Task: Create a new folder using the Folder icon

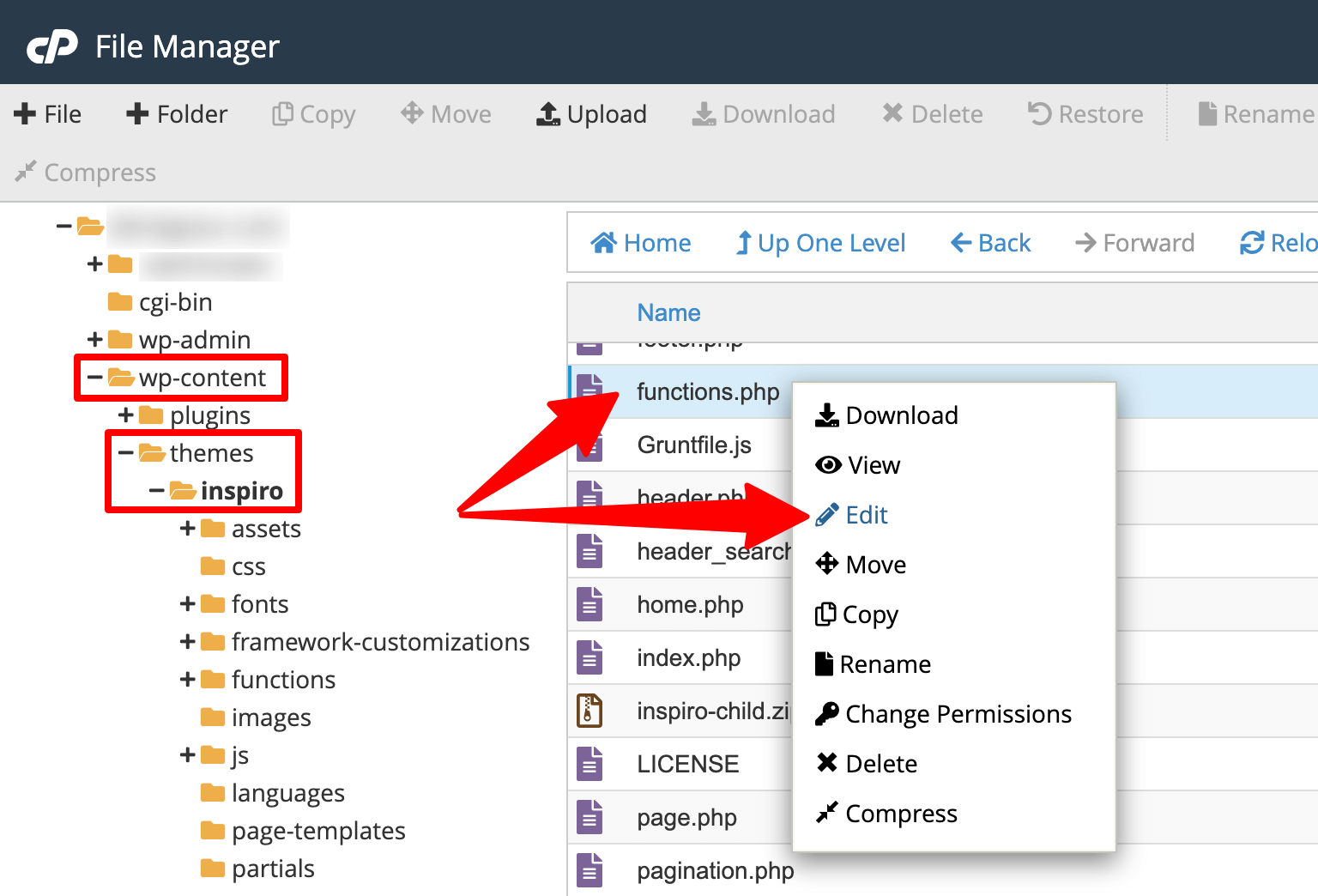Action: [x=176, y=113]
